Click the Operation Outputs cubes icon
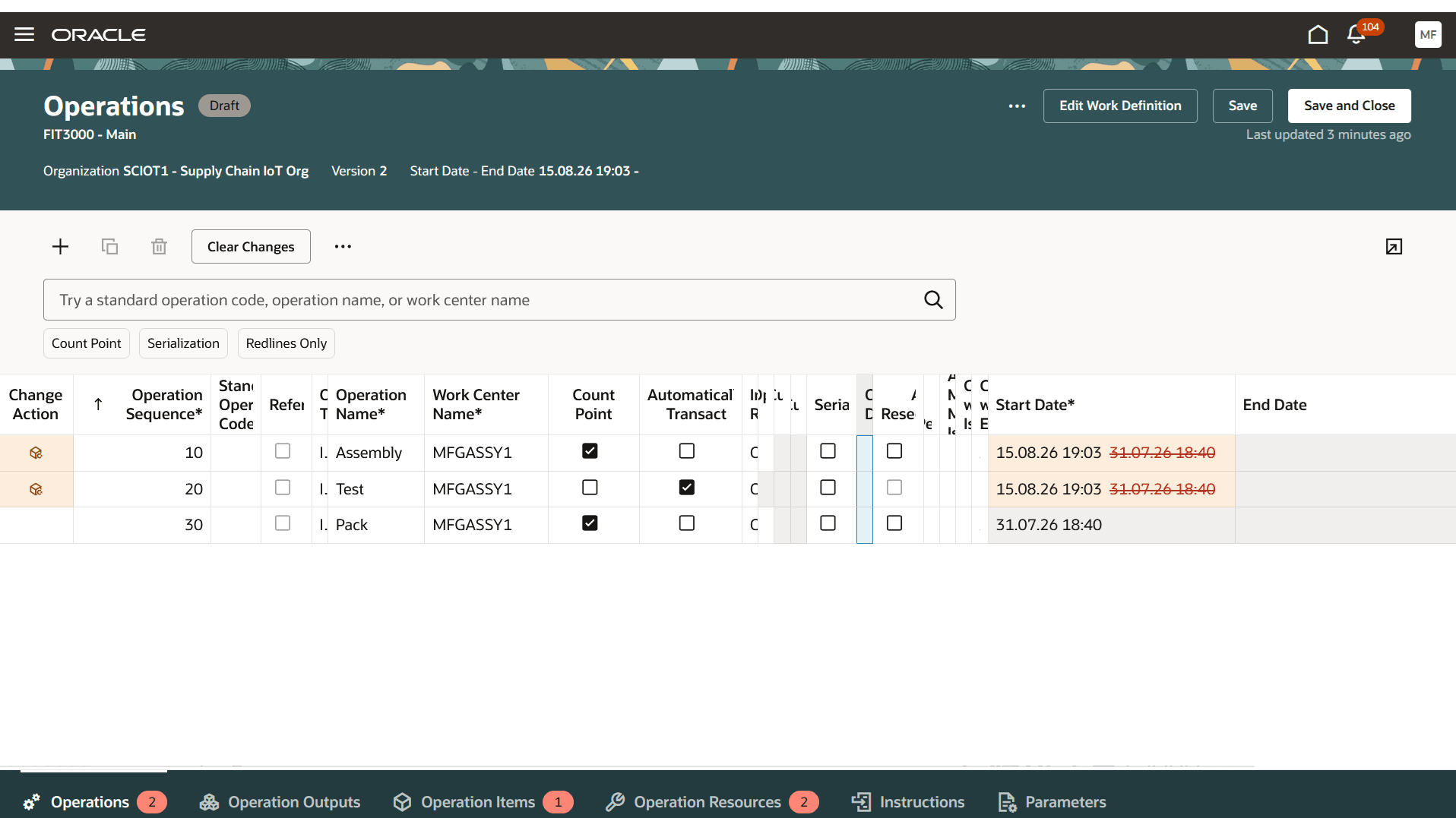Viewport: 1456px width, 818px height. pyautogui.click(x=209, y=802)
